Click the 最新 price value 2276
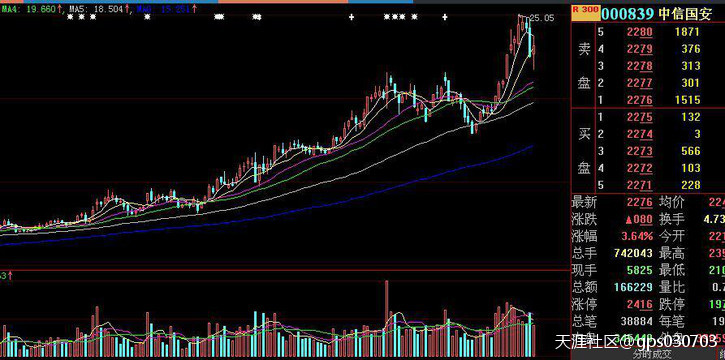 pos(639,202)
